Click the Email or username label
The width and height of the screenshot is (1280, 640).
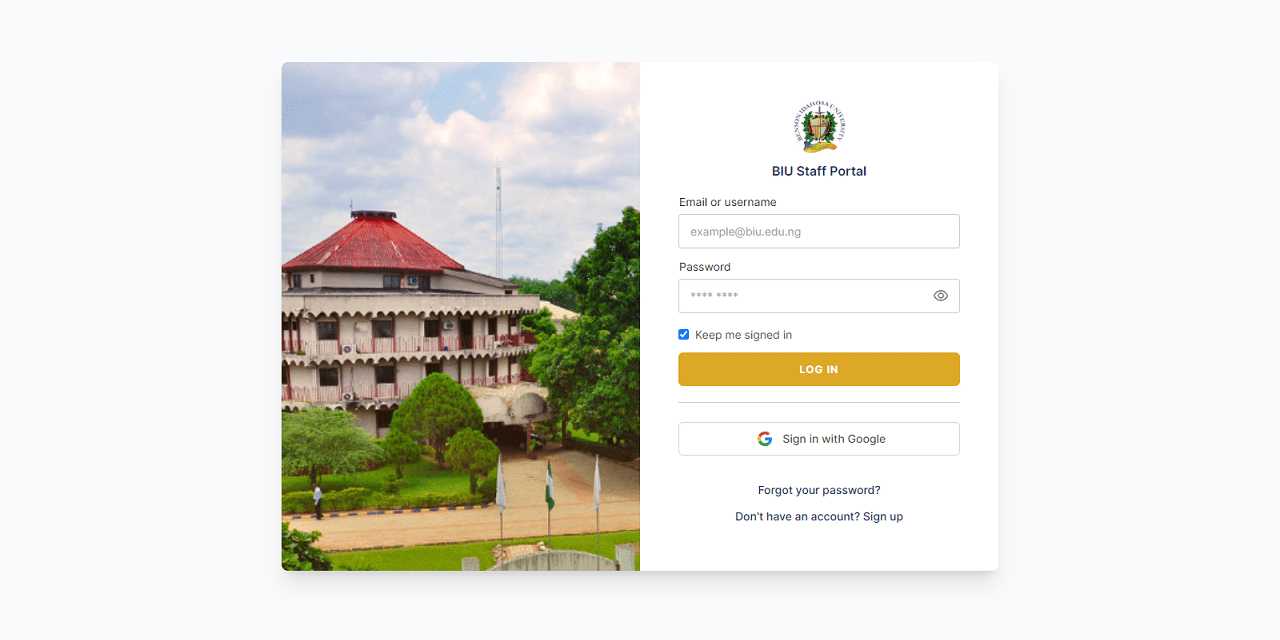point(728,202)
